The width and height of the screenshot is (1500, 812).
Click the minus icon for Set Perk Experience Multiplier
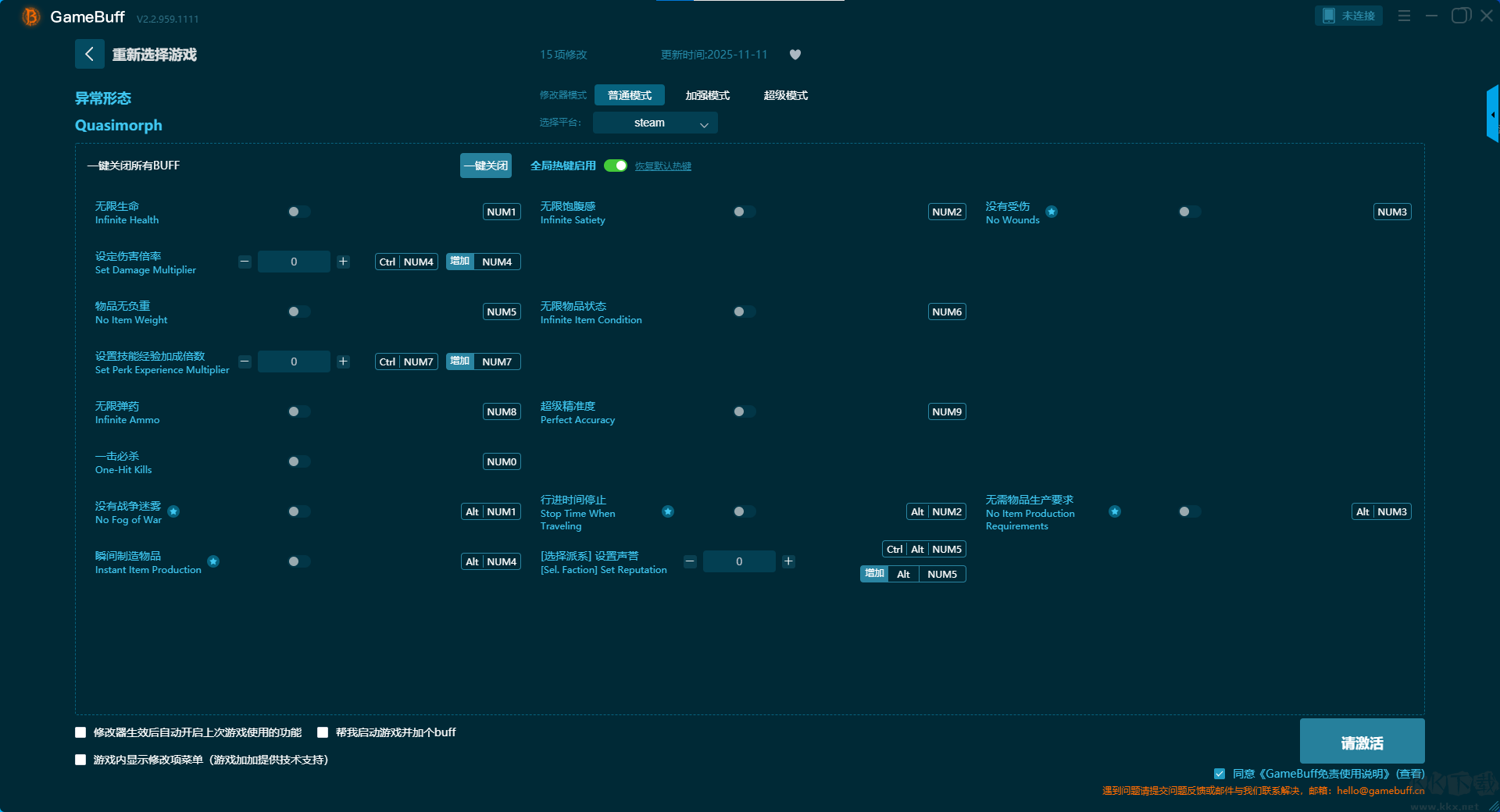245,361
